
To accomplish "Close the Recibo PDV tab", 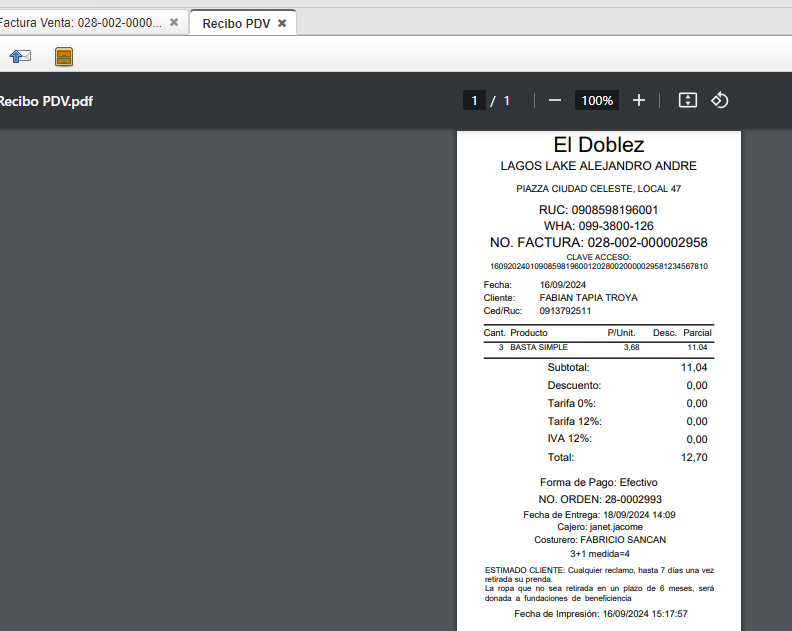I will [282, 23].
